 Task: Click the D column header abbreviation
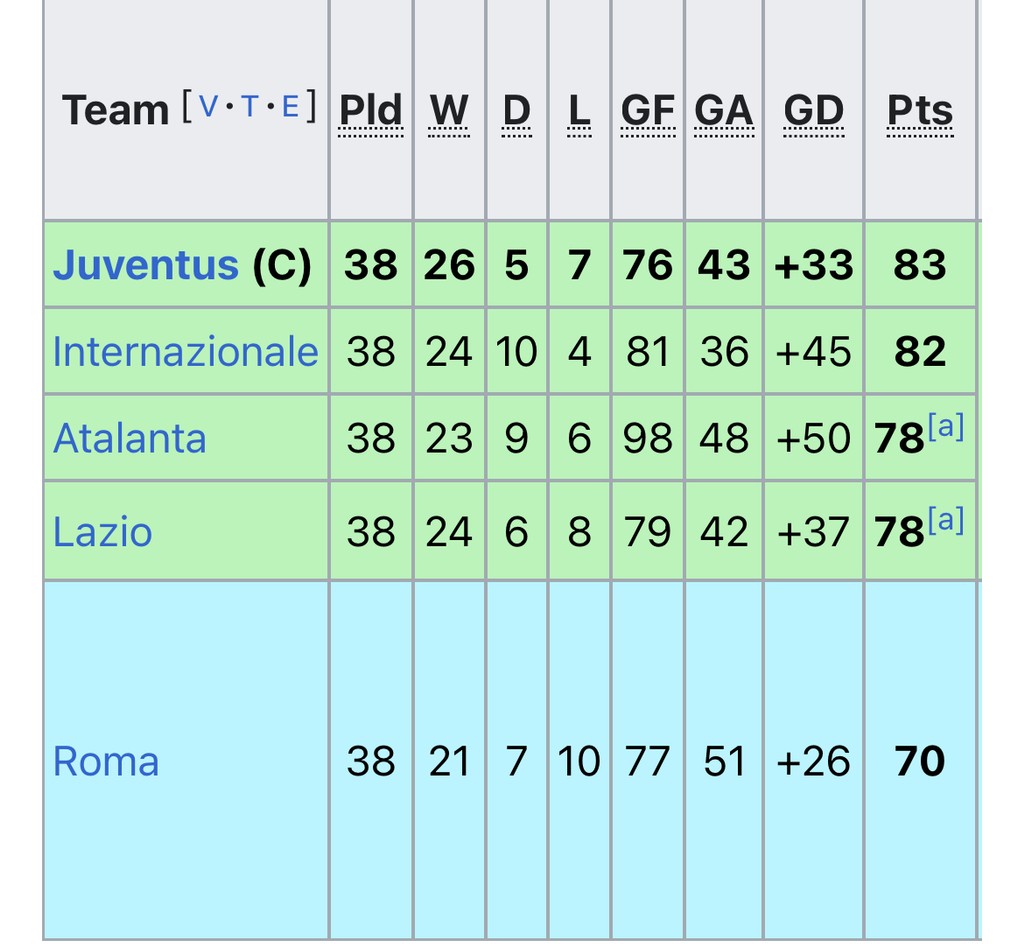tap(516, 110)
